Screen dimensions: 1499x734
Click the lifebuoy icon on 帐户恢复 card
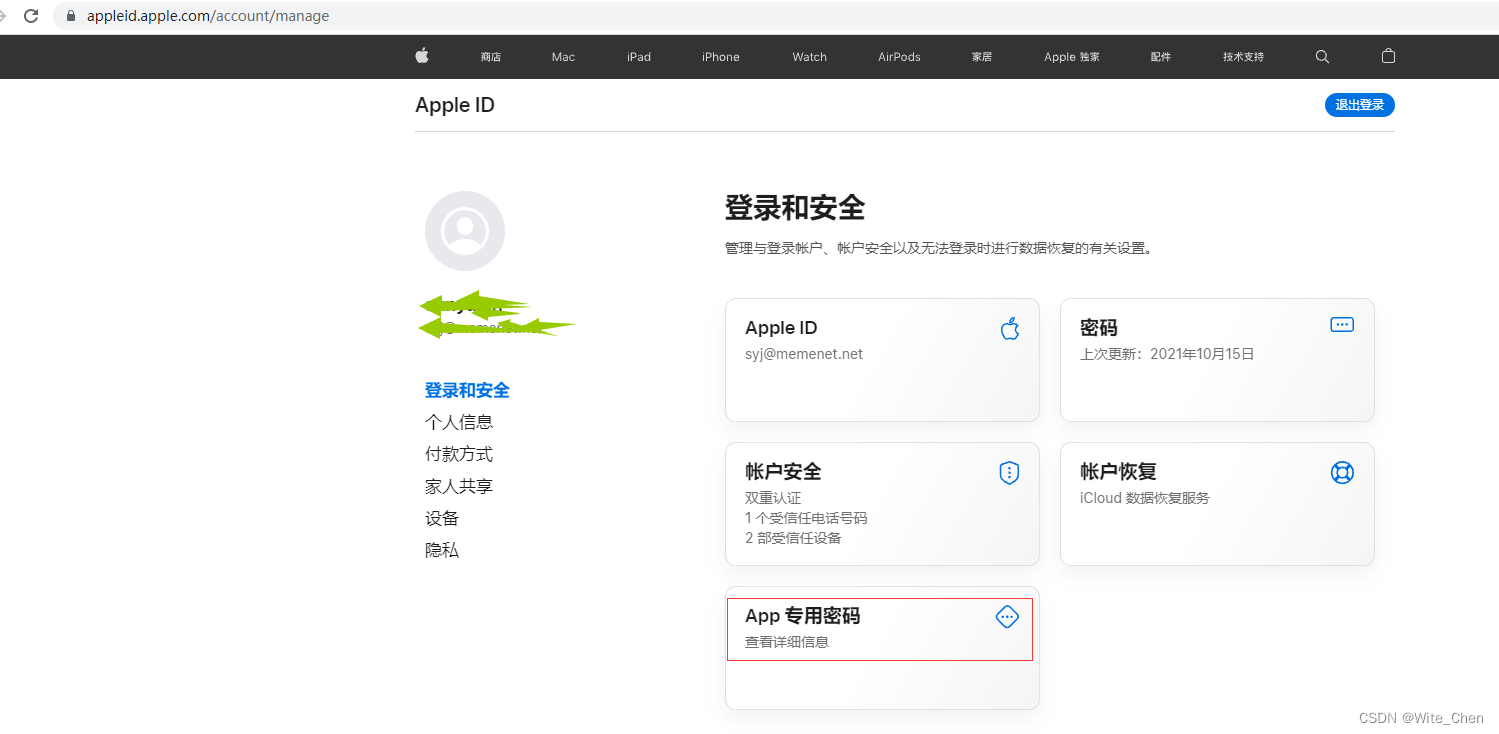(x=1342, y=472)
